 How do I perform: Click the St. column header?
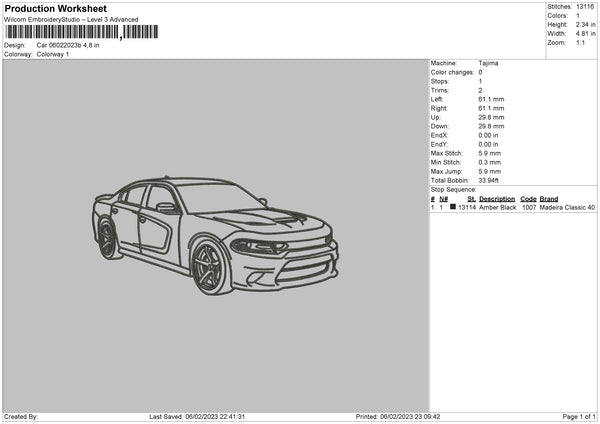tap(472, 199)
